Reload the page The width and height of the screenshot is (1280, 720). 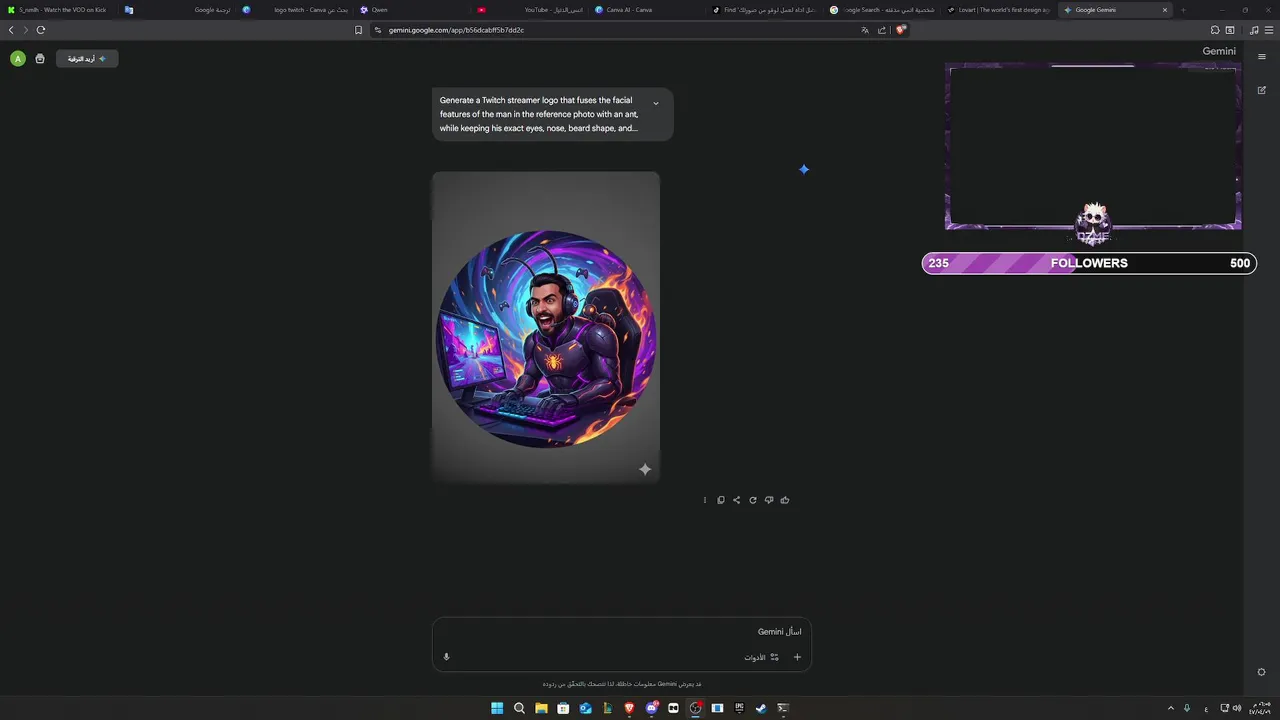coord(41,30)
